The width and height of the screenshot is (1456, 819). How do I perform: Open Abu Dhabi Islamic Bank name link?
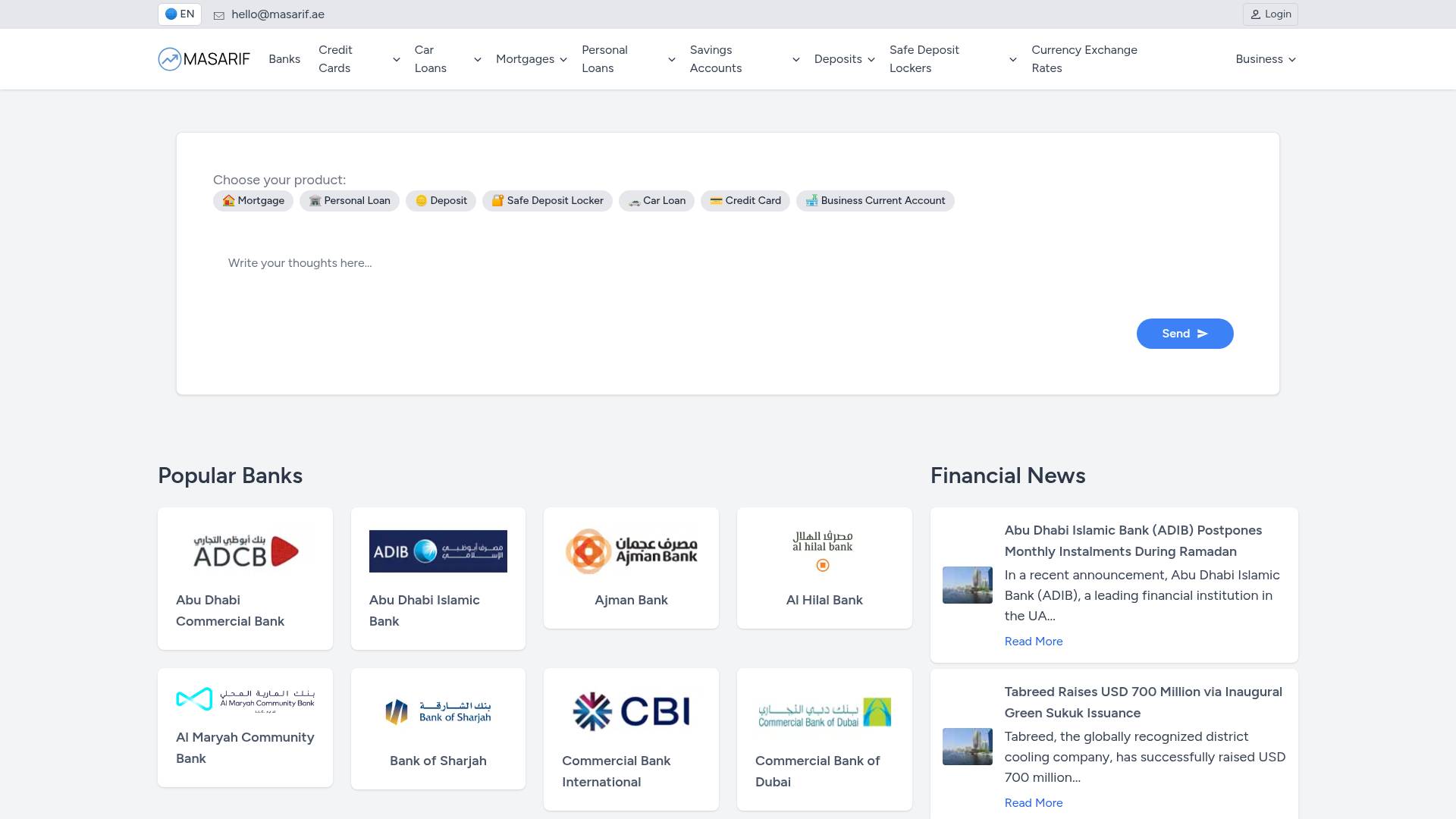pos(424,610)
